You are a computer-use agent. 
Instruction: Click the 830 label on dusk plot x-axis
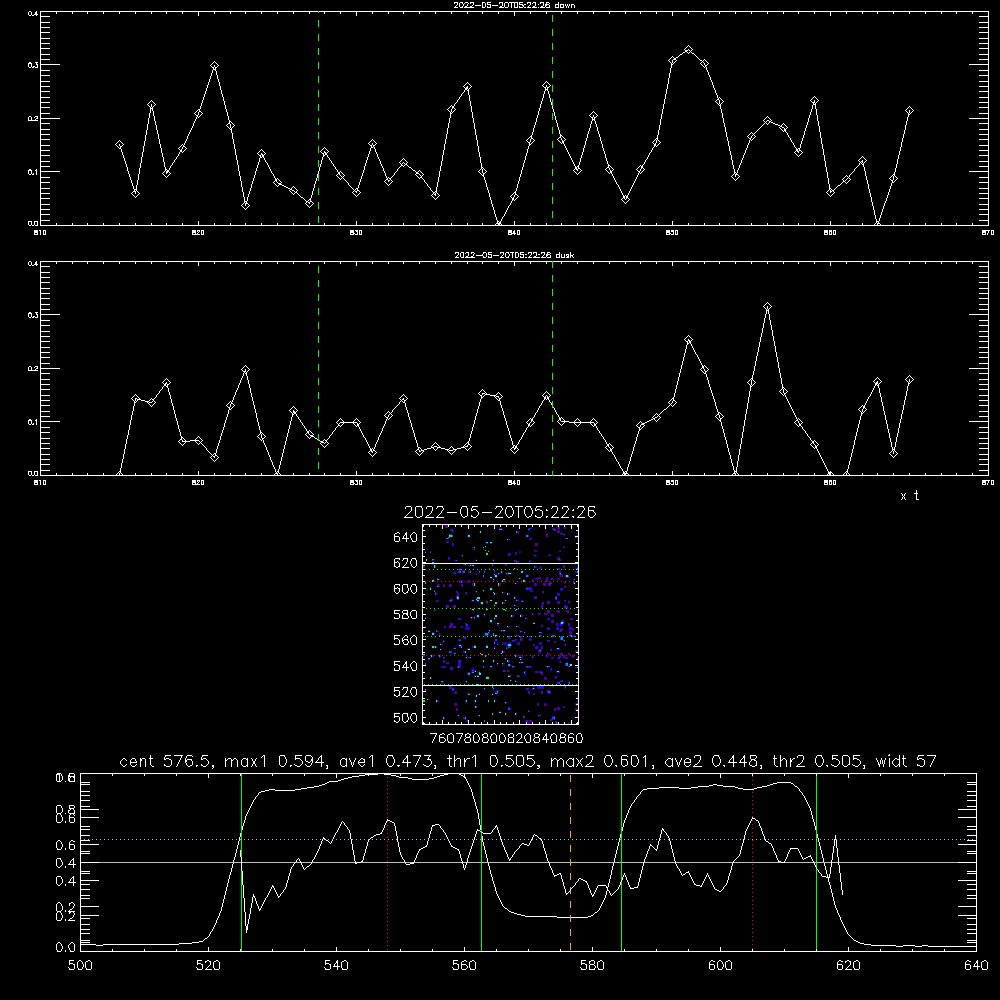pyautogui.click(x=356, y=483)
